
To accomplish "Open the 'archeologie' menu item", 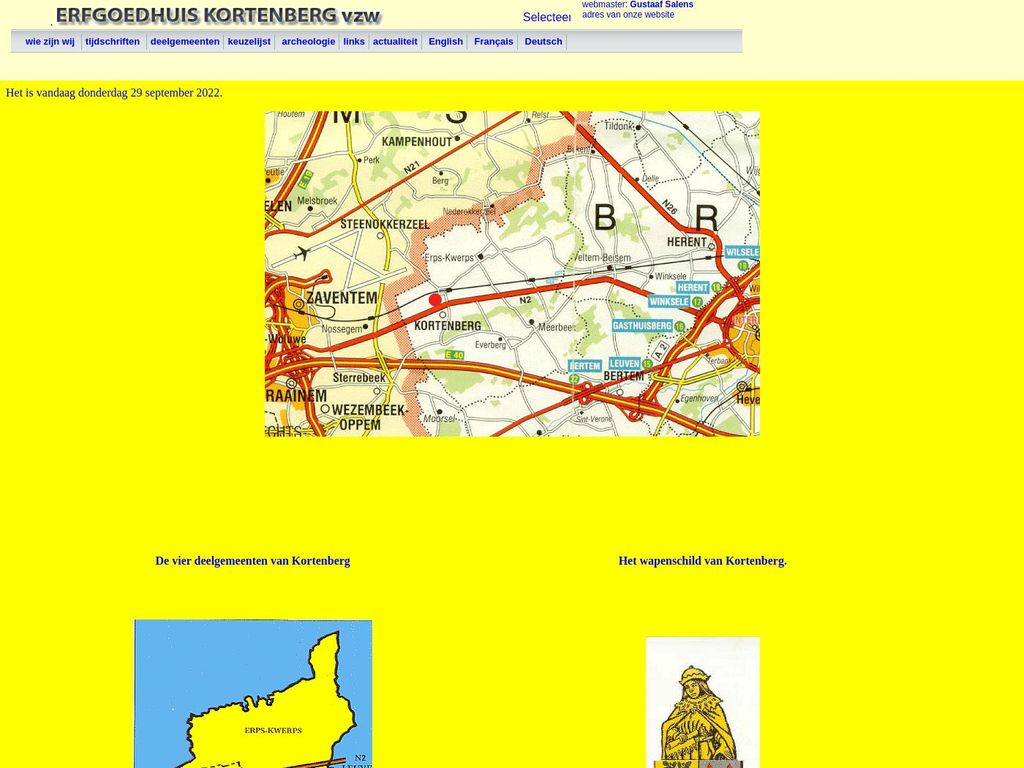I will coord(308,41).
